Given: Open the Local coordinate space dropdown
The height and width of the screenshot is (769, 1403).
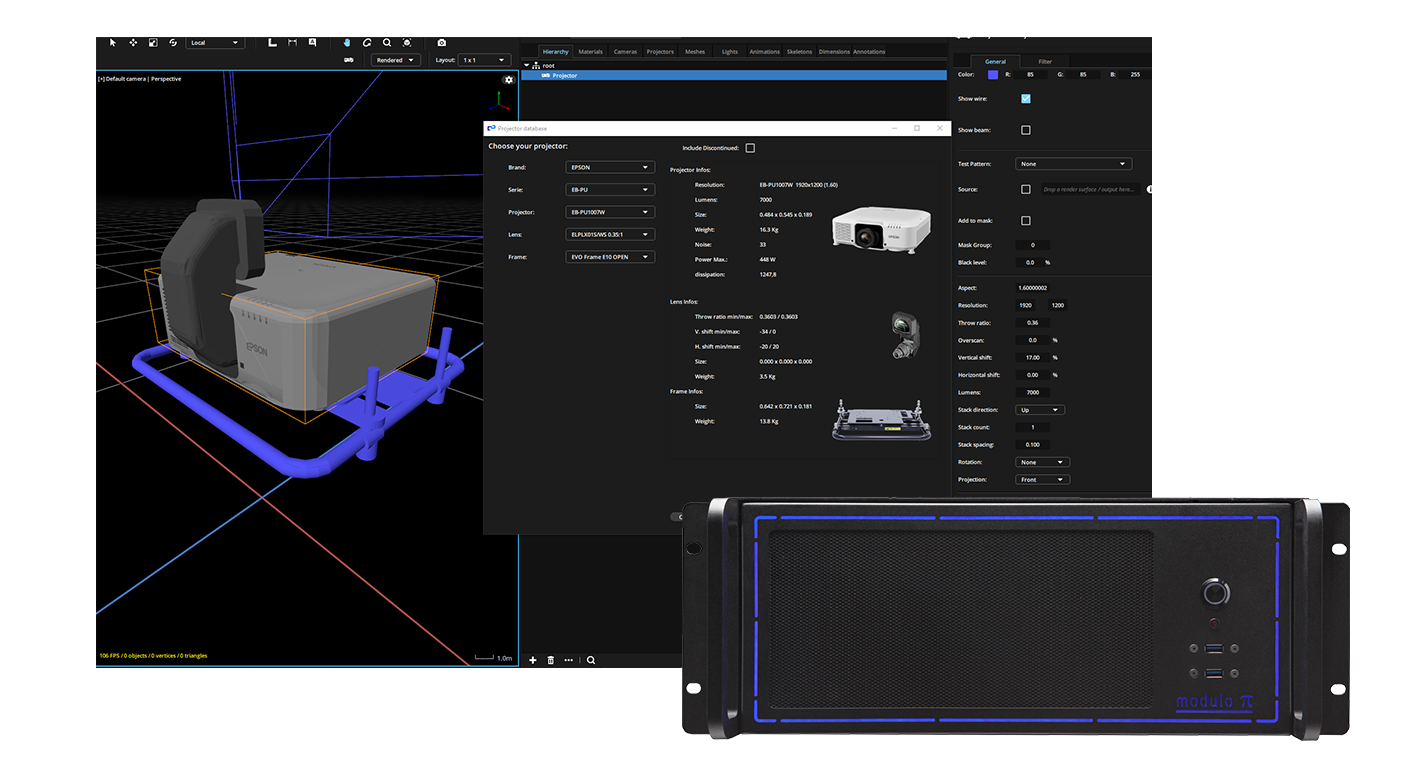Looking at the screenshot, I should [x=215, y=43].
